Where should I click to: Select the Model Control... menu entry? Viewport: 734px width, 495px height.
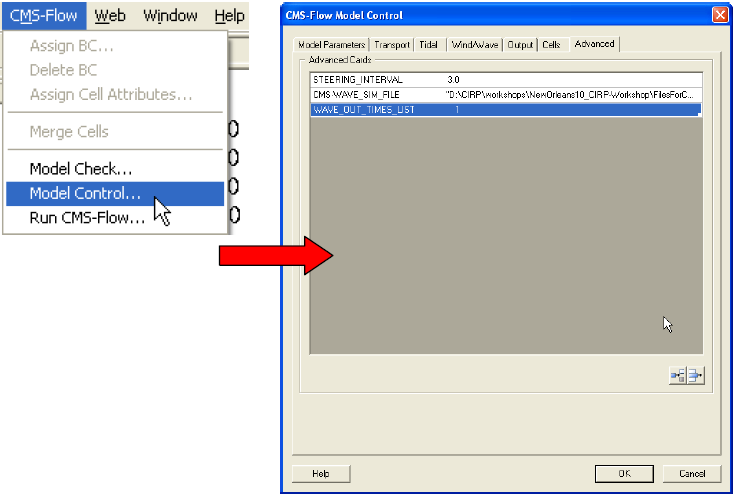click(x=115, y=193)
